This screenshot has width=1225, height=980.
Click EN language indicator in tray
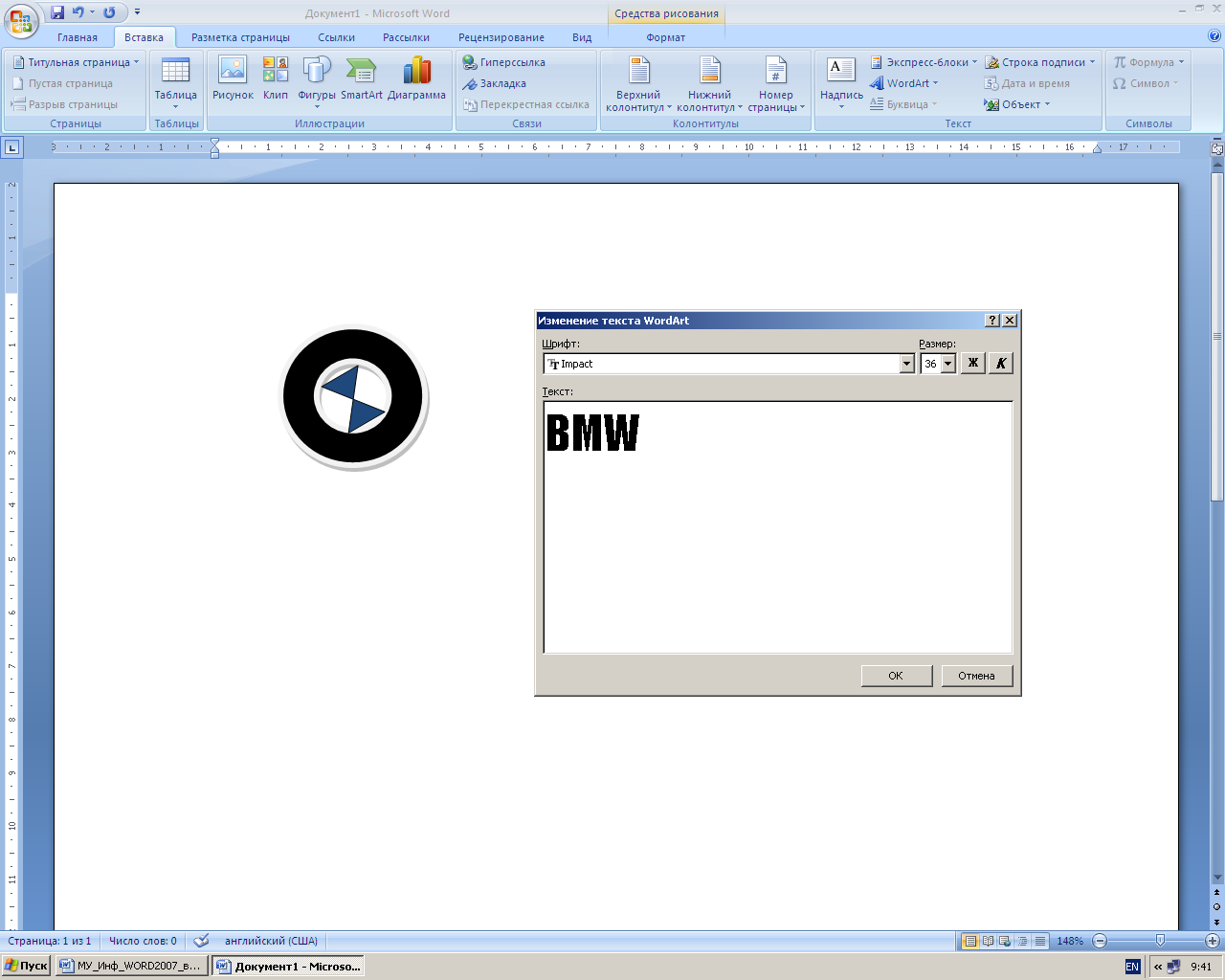tap(1132, 967)
